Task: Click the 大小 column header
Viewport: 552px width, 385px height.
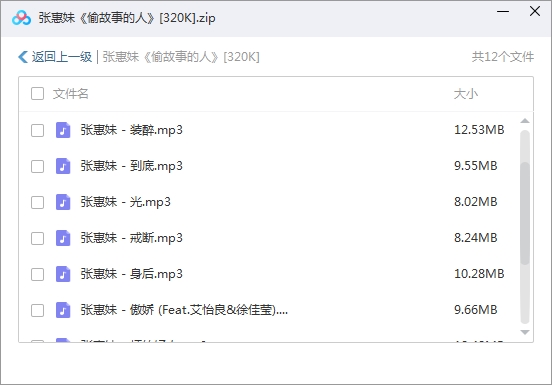Action: pyautogui.click(x=465, y=94)
